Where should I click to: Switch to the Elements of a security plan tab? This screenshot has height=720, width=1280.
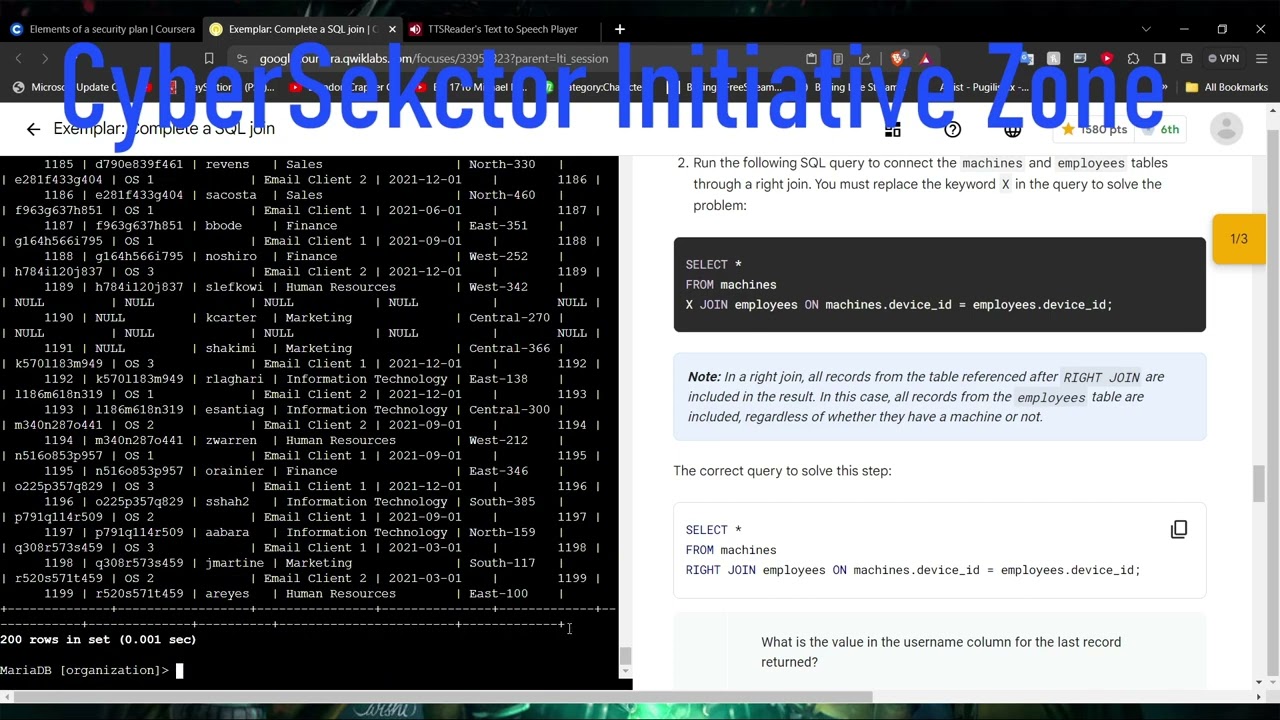tap(102, 29)
